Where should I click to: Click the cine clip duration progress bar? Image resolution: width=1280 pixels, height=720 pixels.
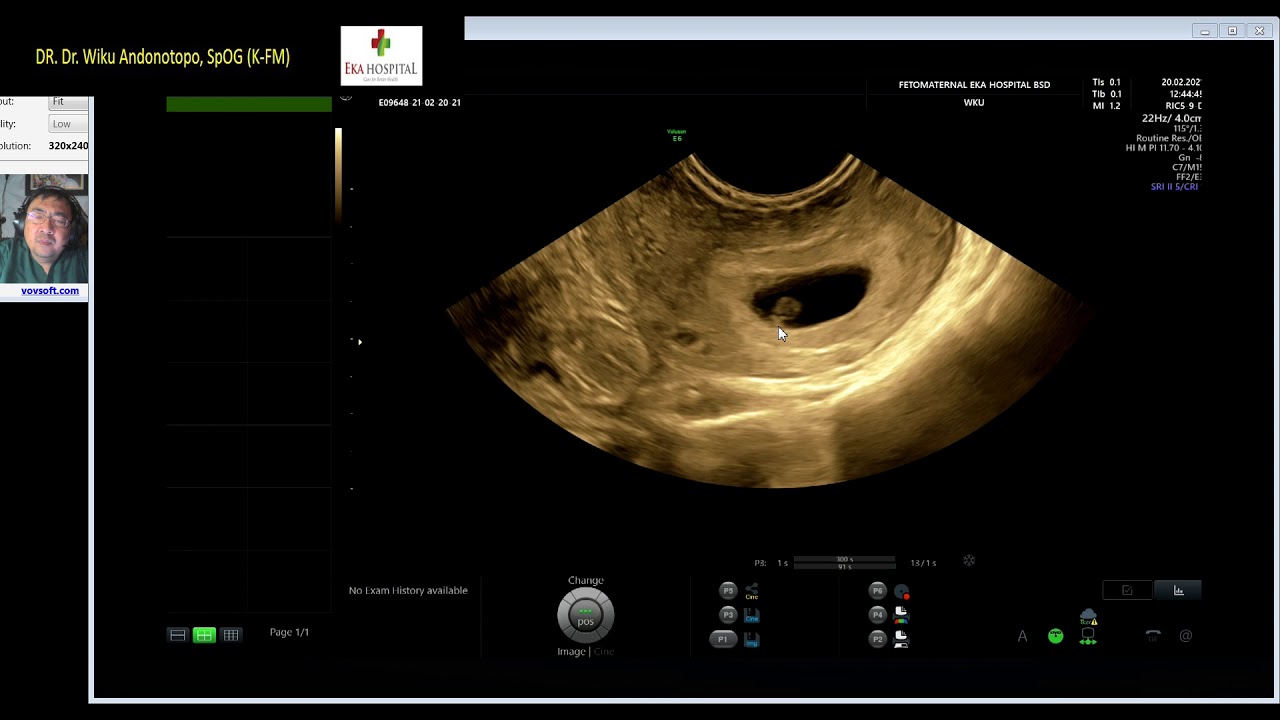(844, 563)
